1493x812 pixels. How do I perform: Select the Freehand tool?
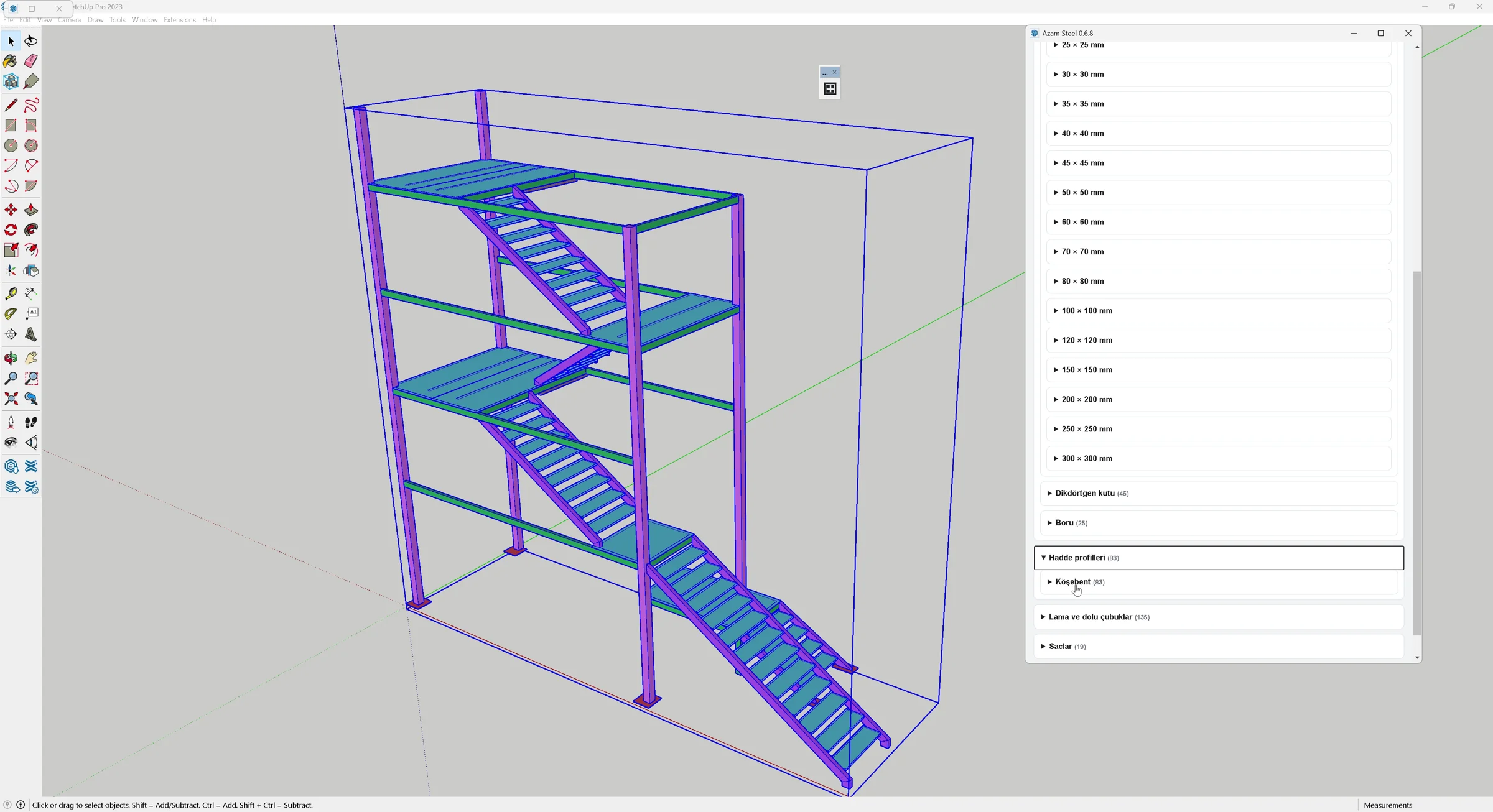pyautogui.click(x=31, y=105)
